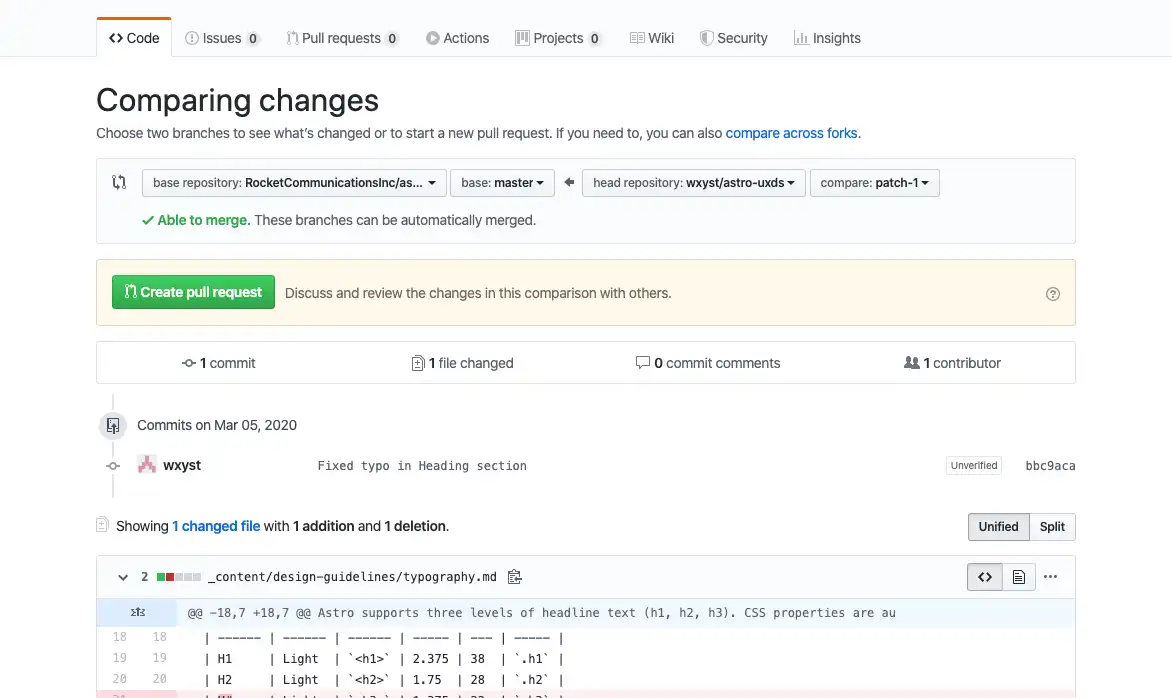Viewport: 1172px width, 698px height.
Task: Open the compare: patch-1 dropdown
Action: click(x=874, y=183)
